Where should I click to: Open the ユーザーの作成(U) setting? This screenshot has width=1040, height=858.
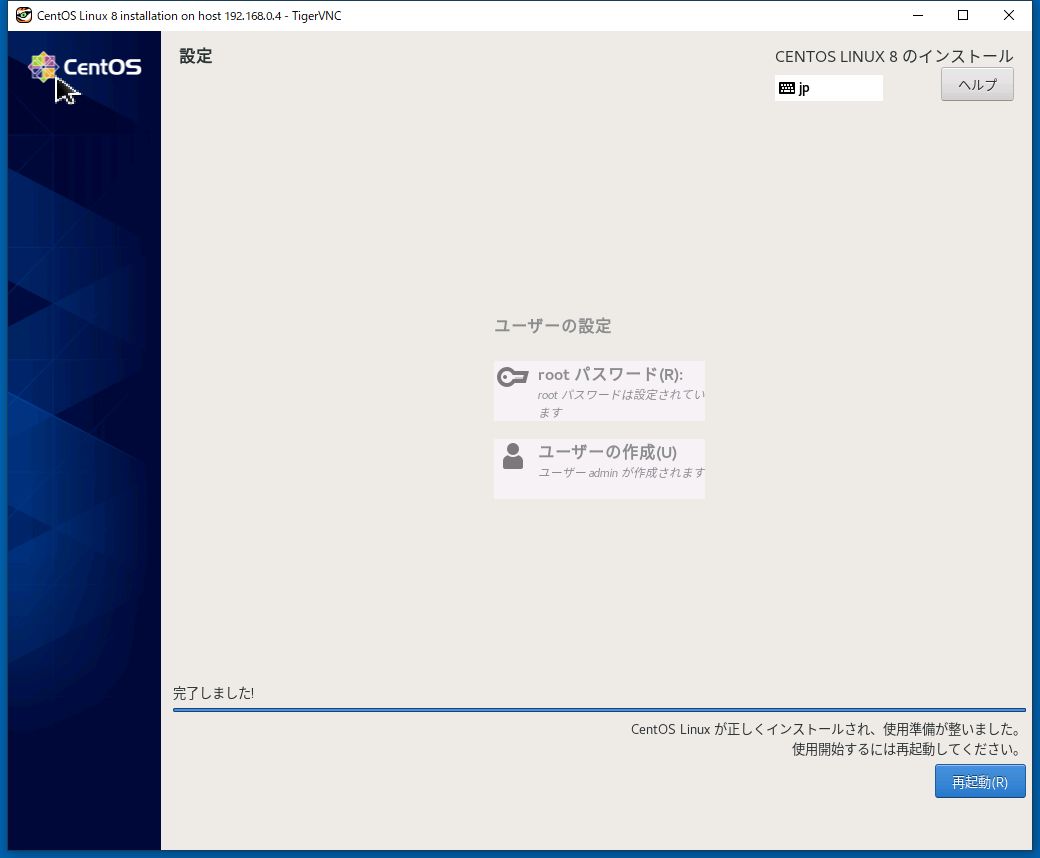coord(599,468)
